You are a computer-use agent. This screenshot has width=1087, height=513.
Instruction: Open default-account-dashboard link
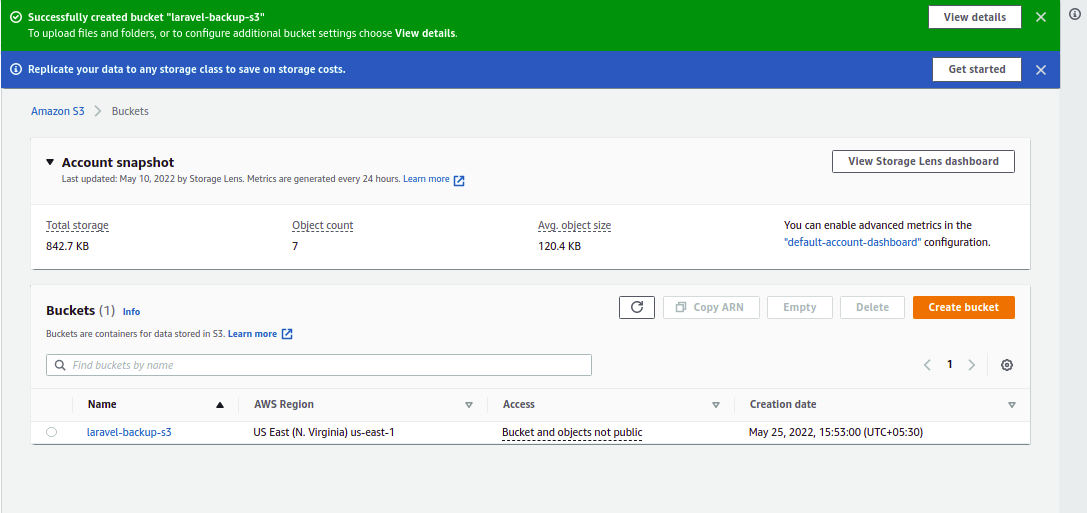(853, 243)
